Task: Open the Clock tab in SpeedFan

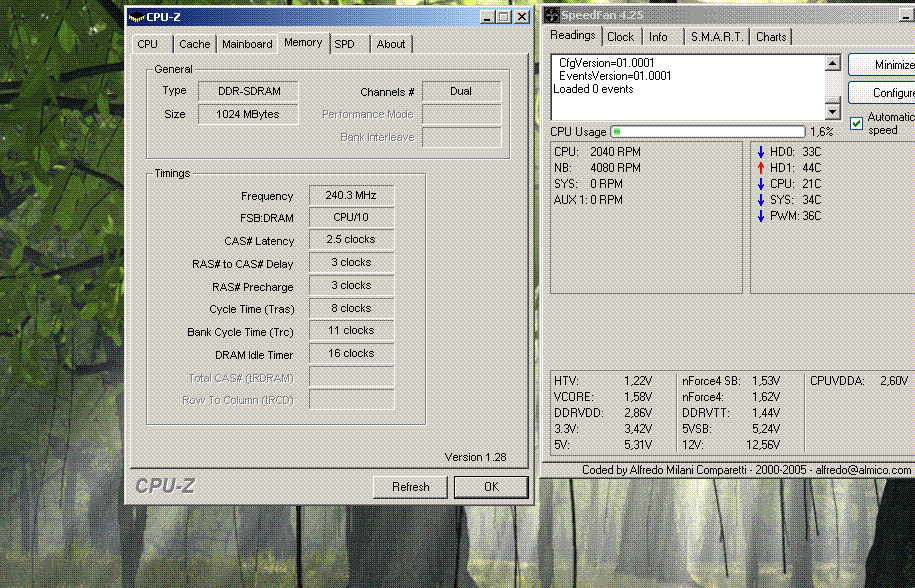Action: click(x=620, y=37)
